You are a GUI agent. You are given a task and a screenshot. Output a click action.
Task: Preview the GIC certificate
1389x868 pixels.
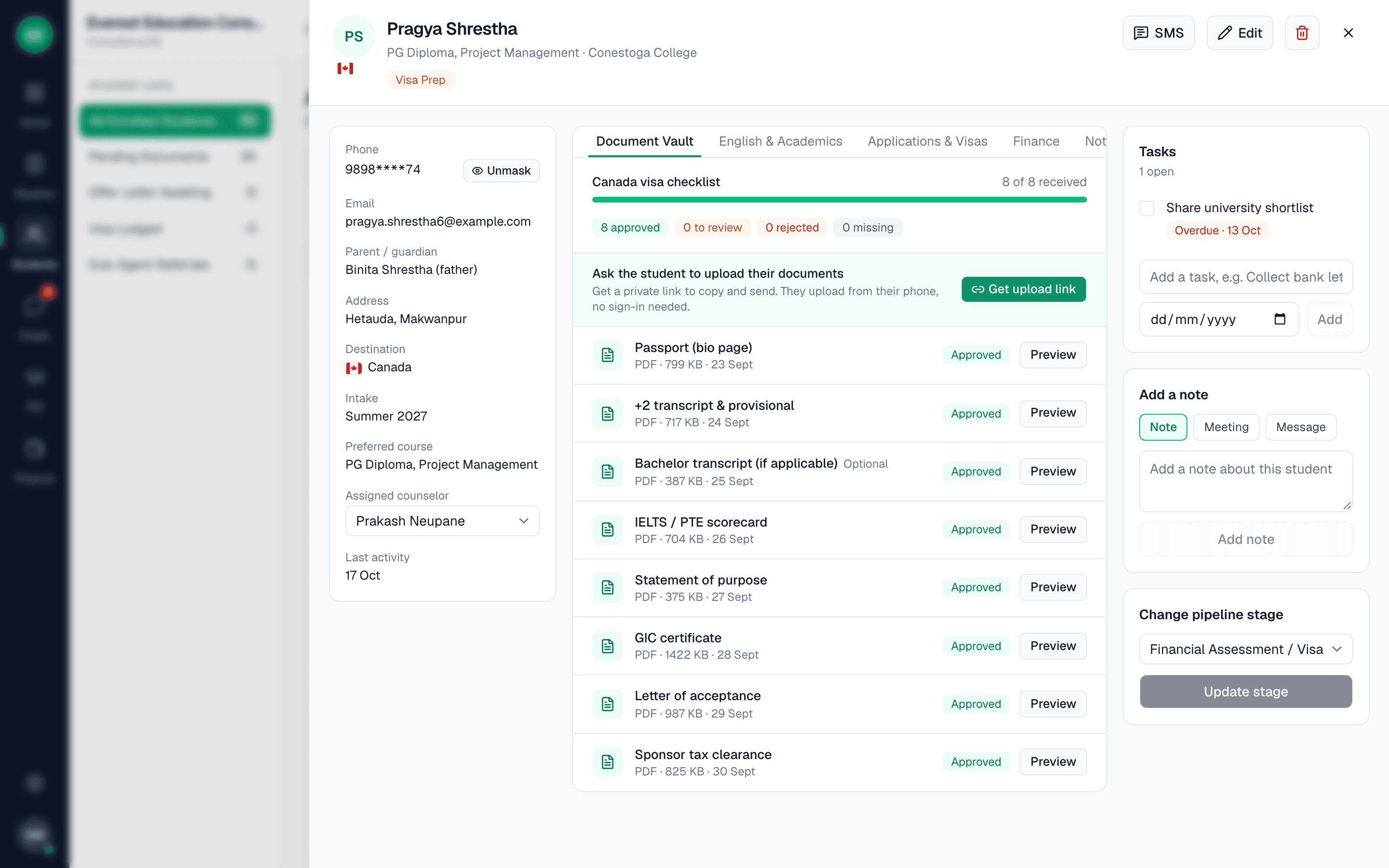(x=1053, y=646)
